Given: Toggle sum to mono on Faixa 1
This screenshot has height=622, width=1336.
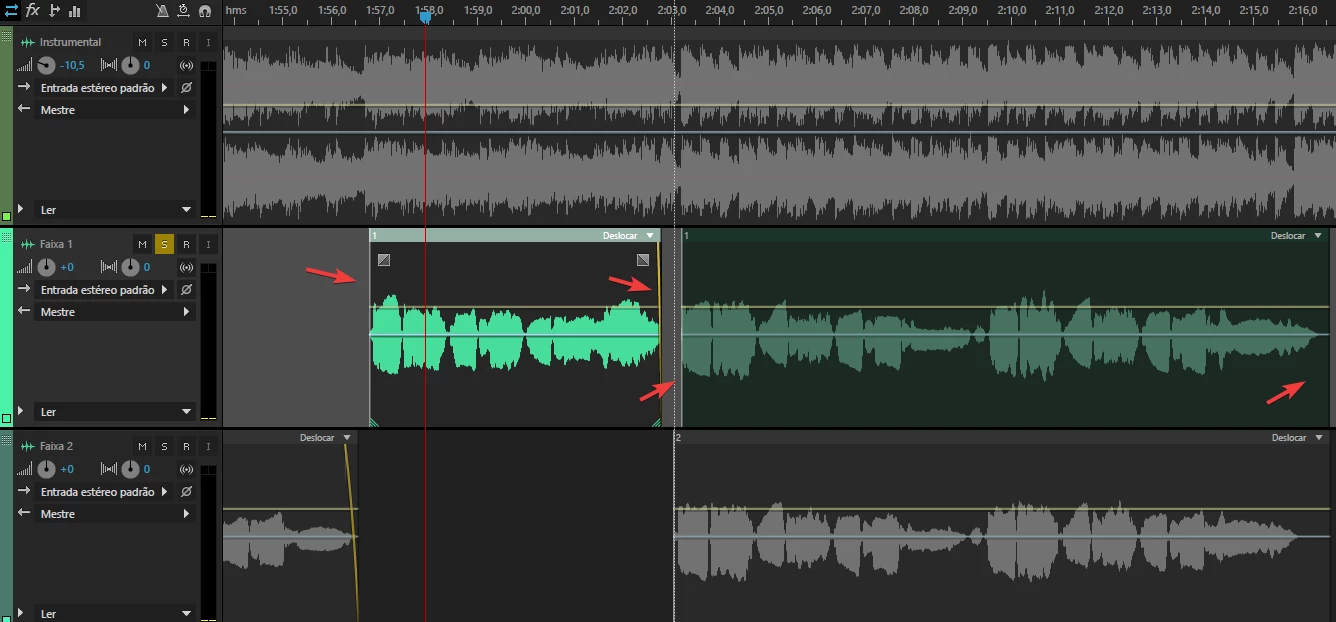Looking at the screenshot, I should [x=186, y=268].
